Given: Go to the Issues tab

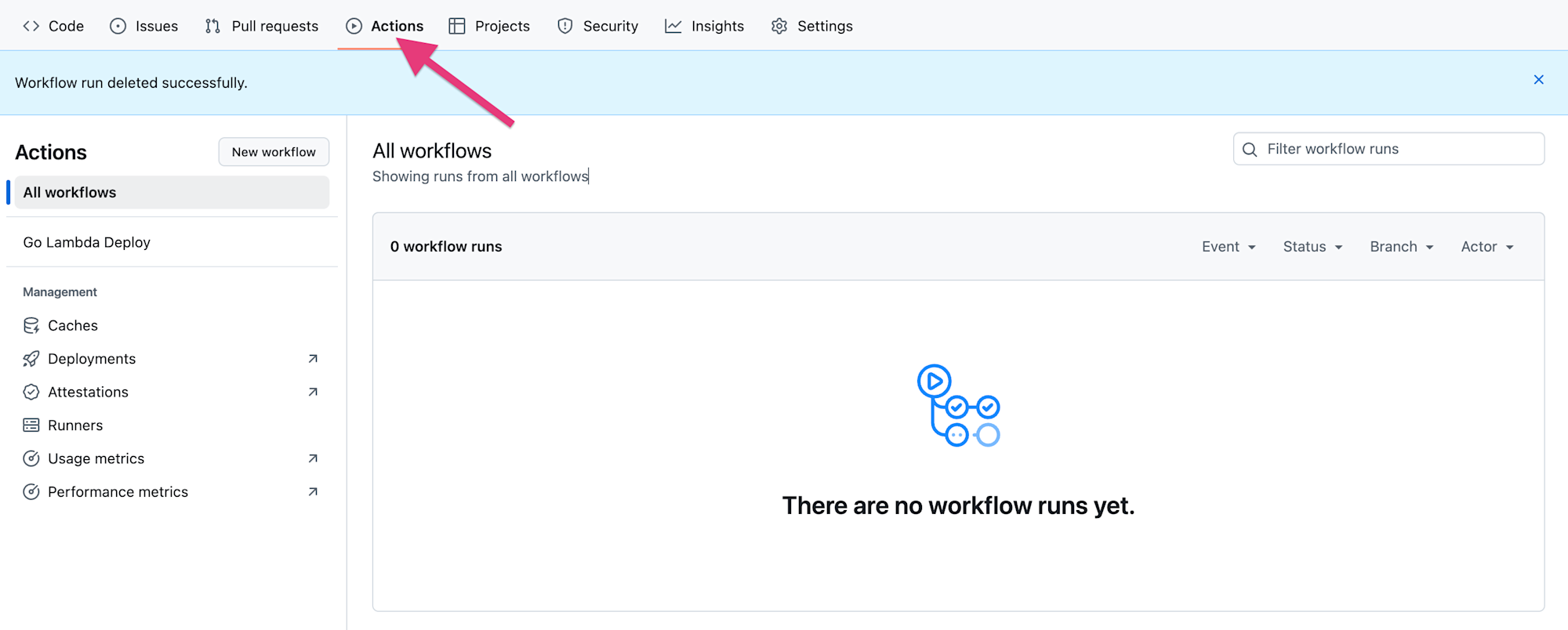Looking at the screenshot, I should click(144, 26).
